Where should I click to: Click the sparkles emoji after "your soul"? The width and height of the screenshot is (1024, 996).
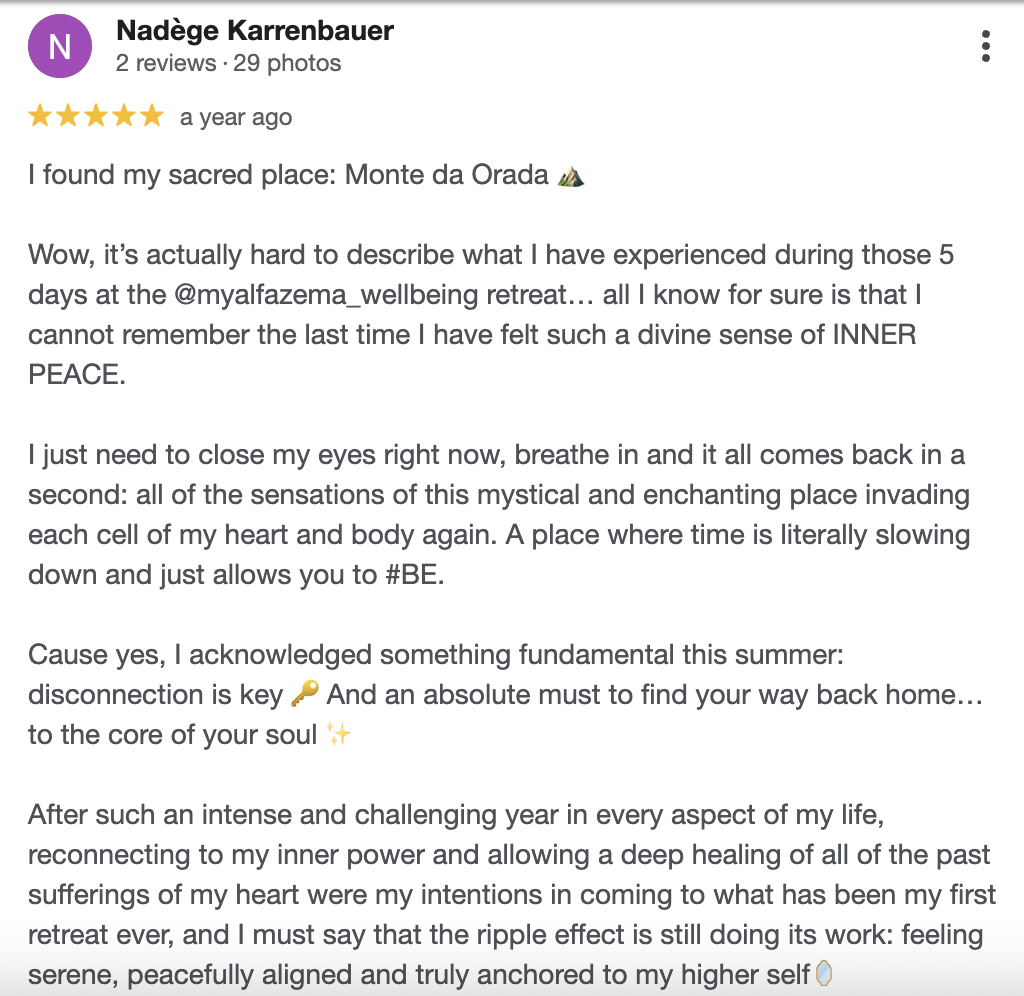339,735
